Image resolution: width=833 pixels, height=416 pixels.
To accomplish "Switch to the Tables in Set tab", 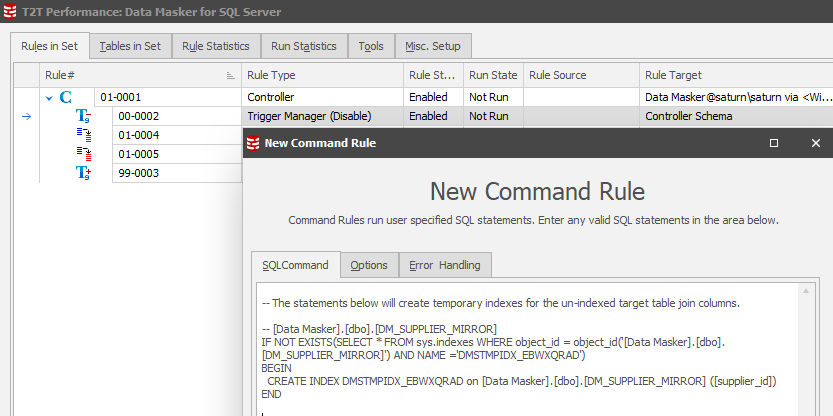I will (130, 46).
